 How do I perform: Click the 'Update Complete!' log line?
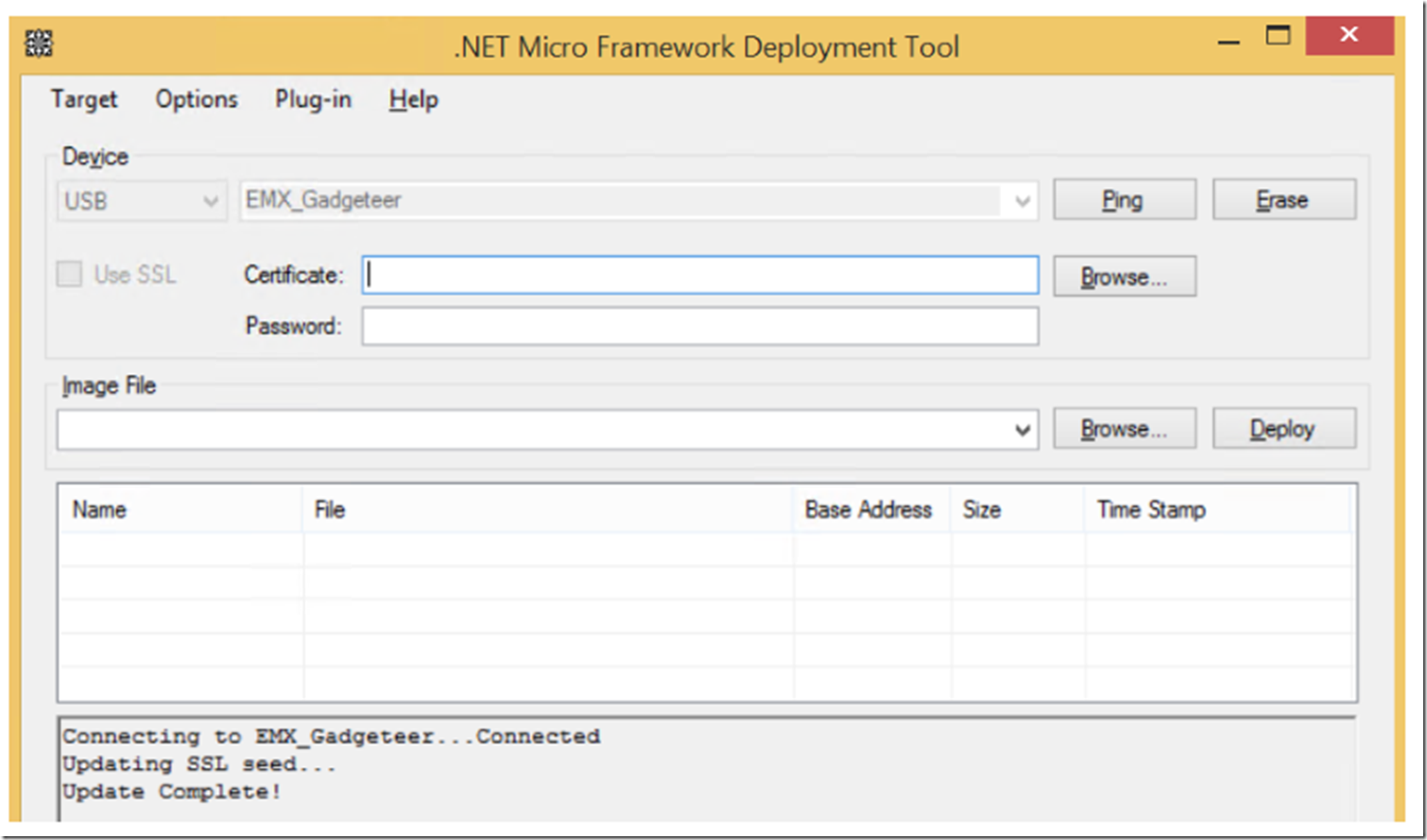tap(172, 791)
